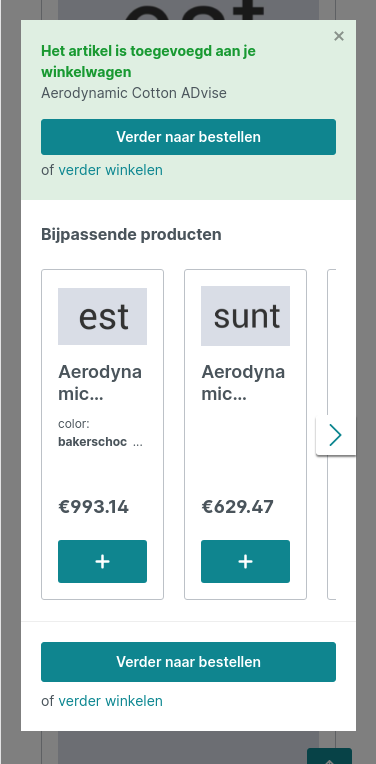This screenshot has width=376, height=764.
Task: Select the partially visible third product card
Action: (x=332, y=434)
